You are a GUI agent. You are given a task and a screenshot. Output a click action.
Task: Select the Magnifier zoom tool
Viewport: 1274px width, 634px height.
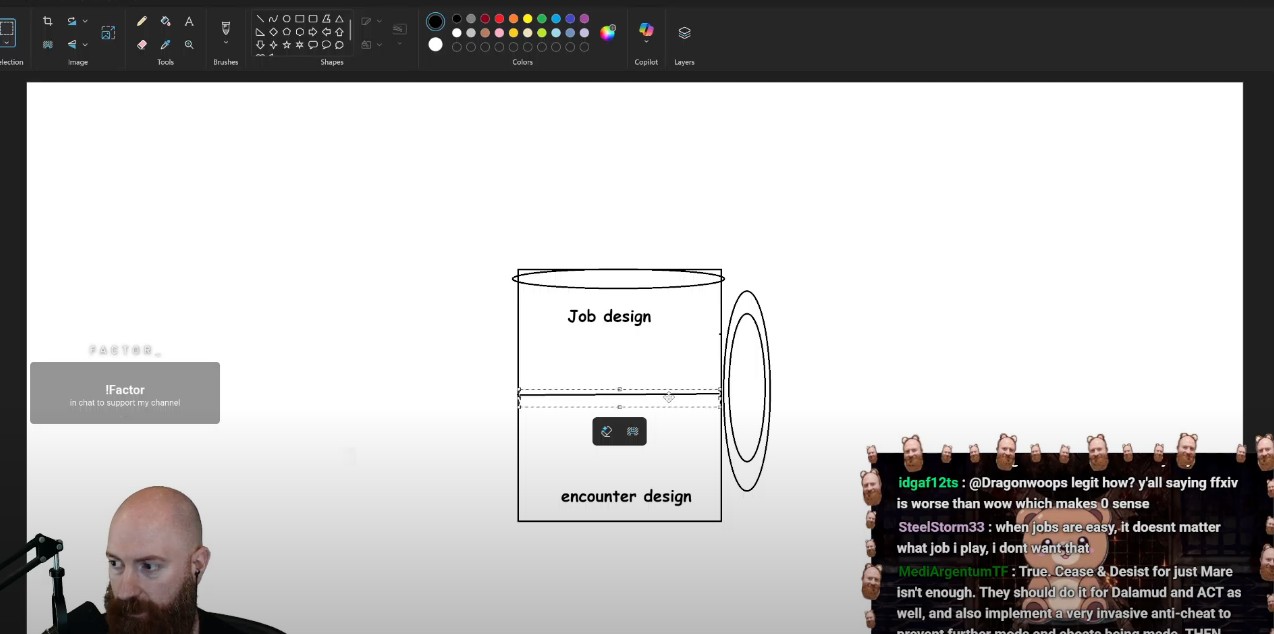pos(189,44)
